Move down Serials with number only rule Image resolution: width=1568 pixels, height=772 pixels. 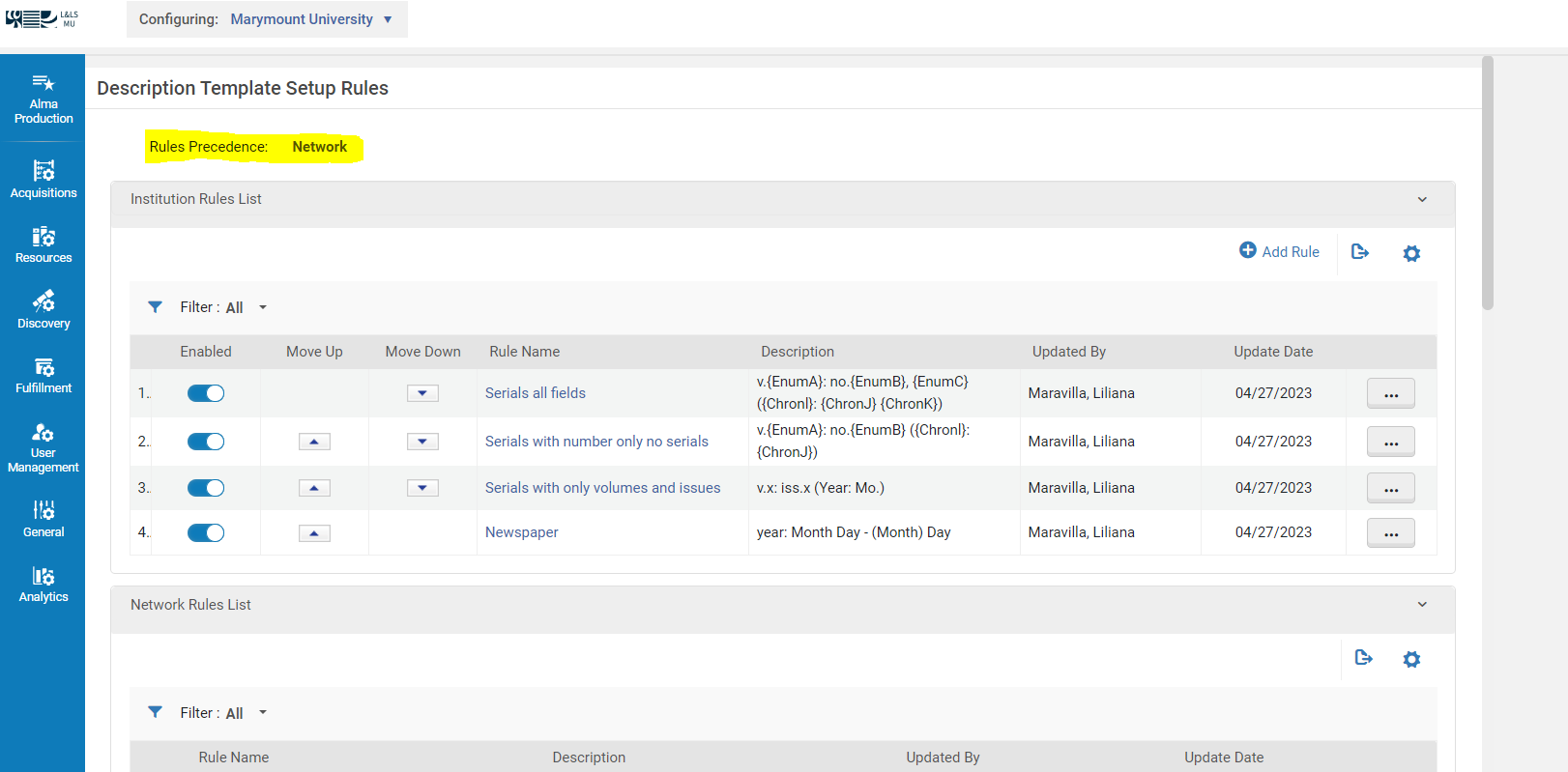422,442
